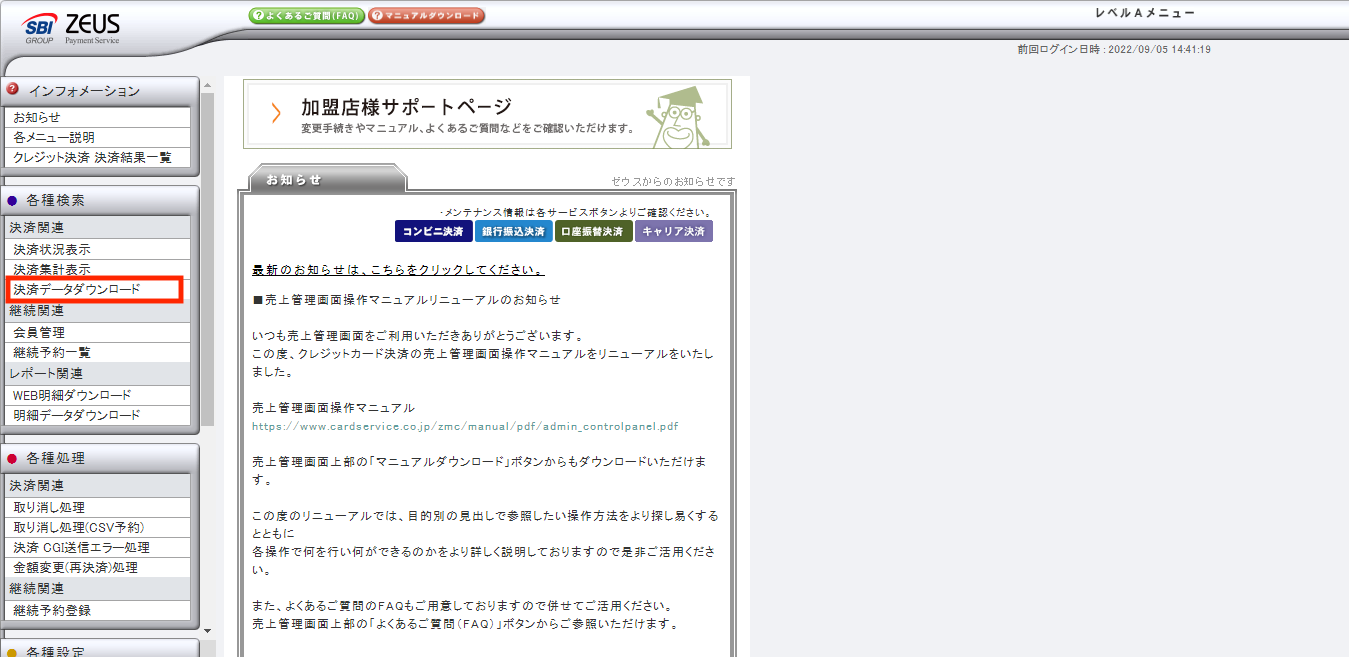Viewport: 1349px width, 657px height.
Task: Click インフォメーション section header
Action: pos(100,91)
